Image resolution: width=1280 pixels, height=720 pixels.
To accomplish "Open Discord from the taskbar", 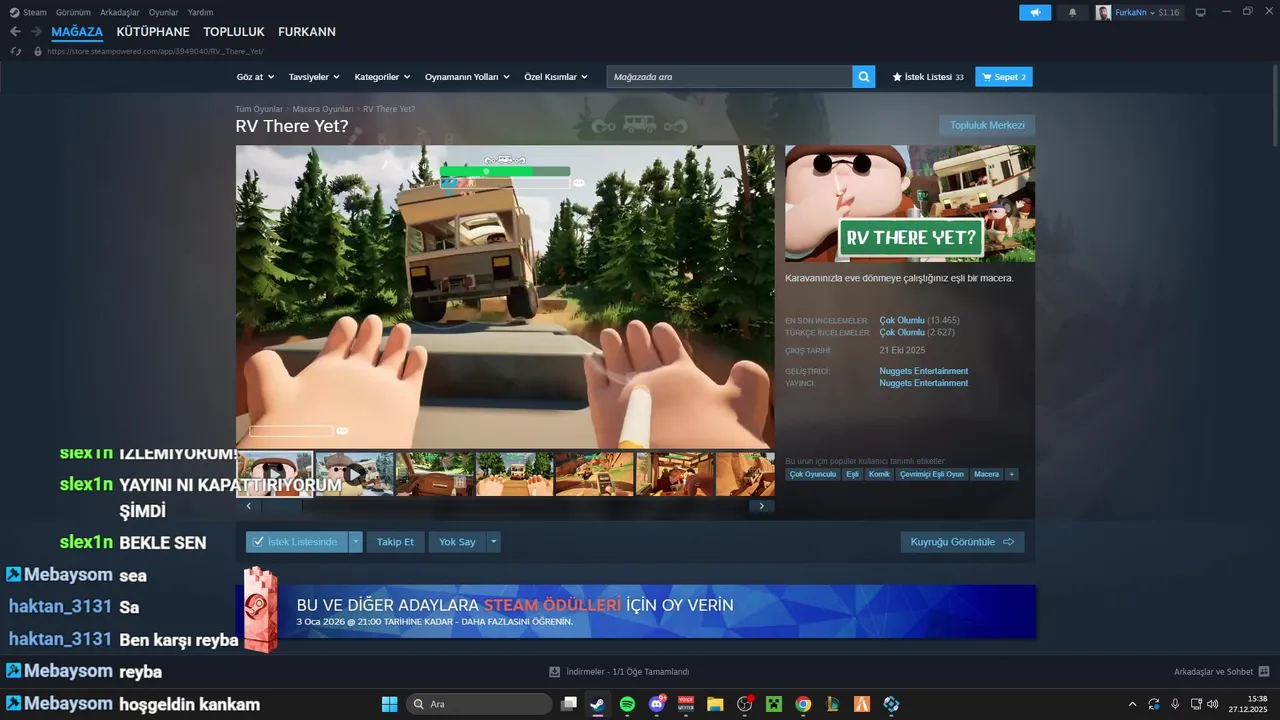I will pos(657,704).
